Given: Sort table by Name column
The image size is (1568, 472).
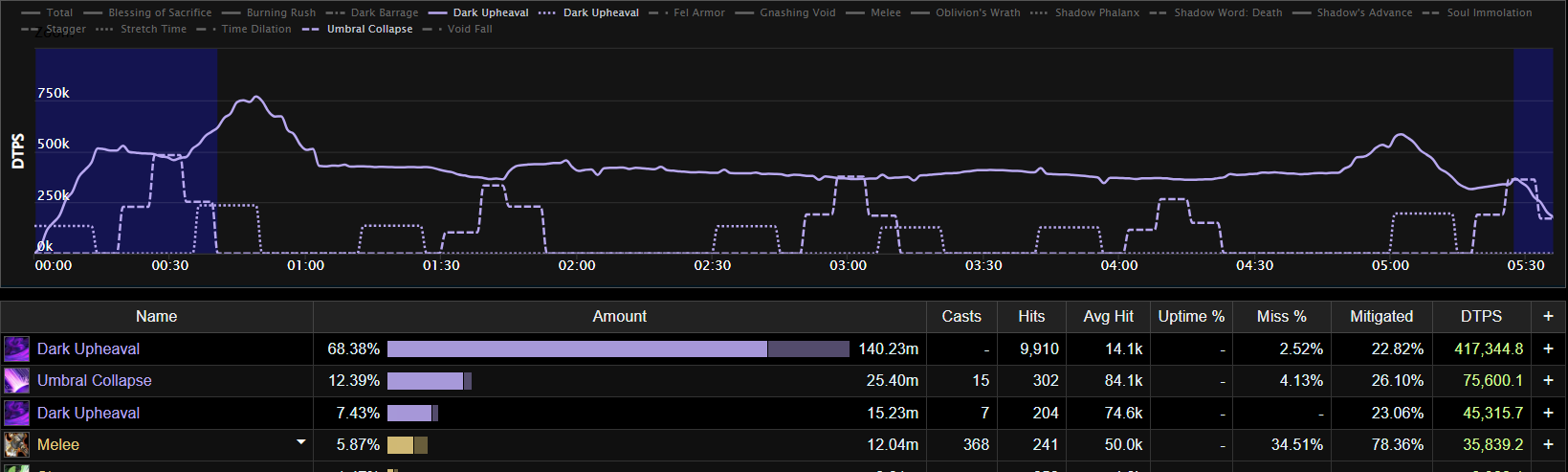Looking at the screenshot, I should point(156,317).
